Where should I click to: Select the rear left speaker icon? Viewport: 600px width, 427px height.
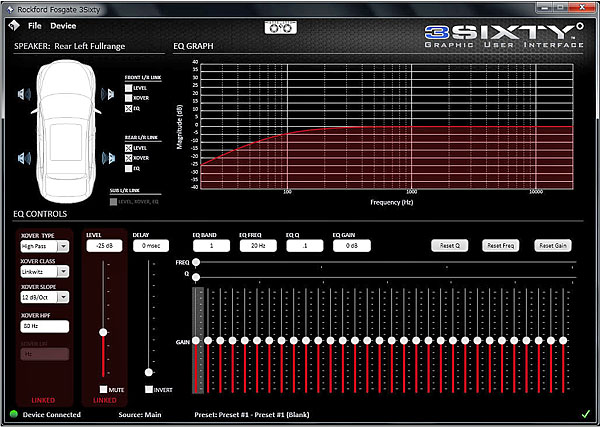click(x=24, y=158)
